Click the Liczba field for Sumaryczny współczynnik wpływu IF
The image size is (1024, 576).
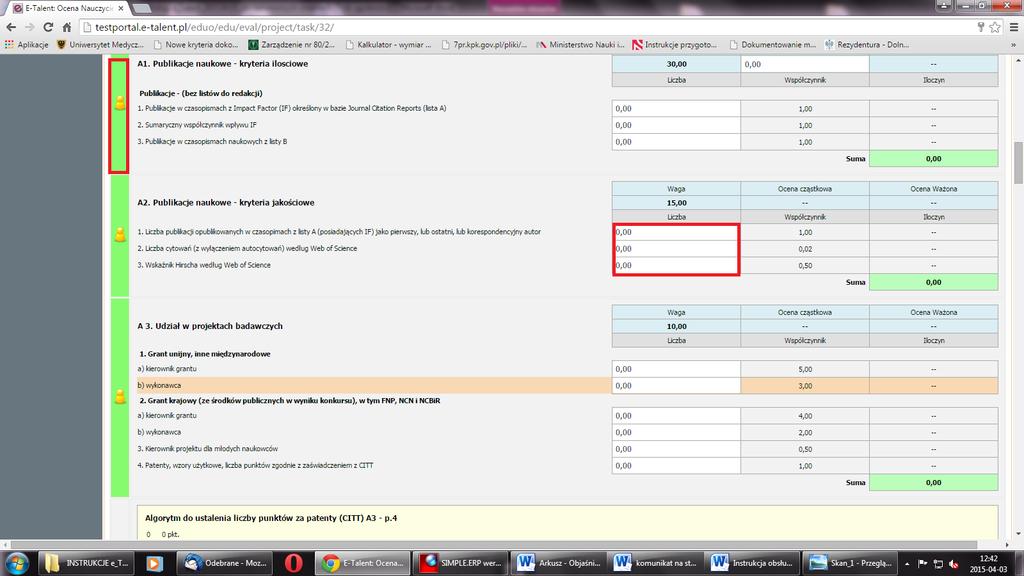click(676, 125)
